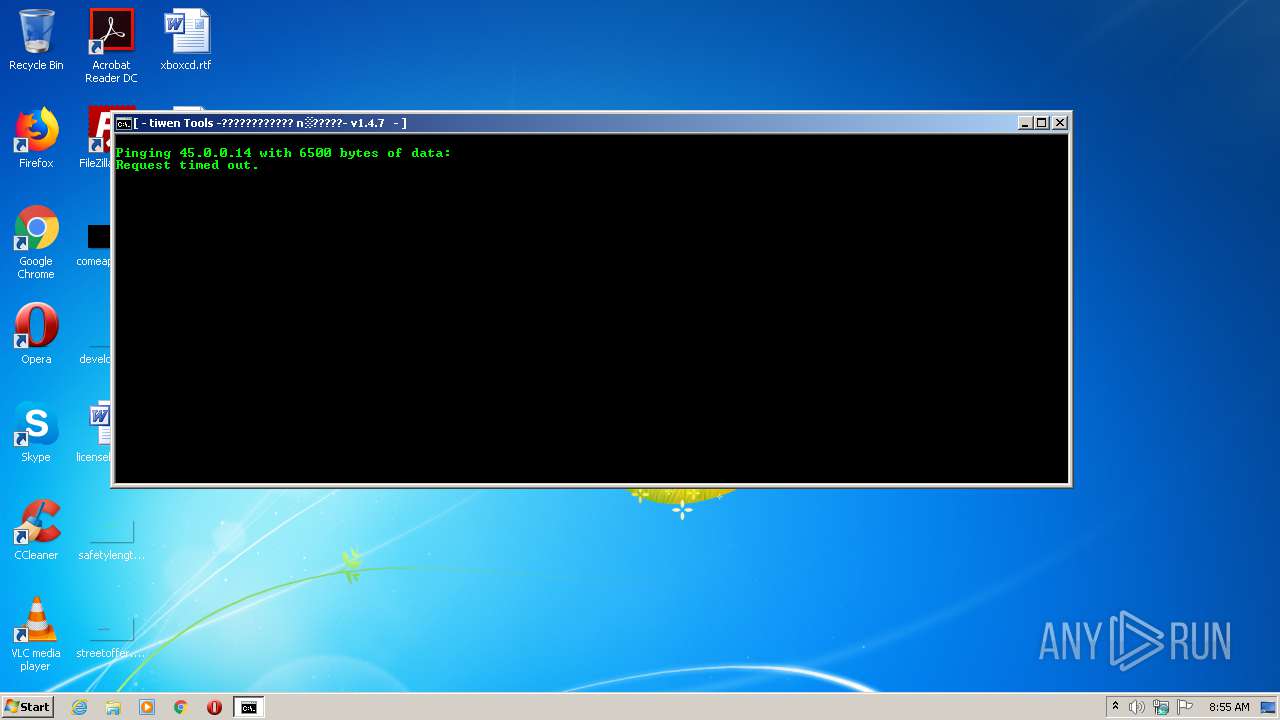Open Opera from the taskbar
Screen dimensions: 1280x720
[x=214, y=707]
